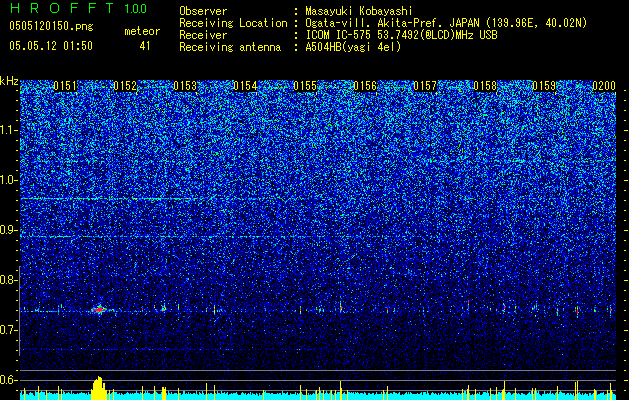Click the 0.9 frequency axis label
629x400 pixels.
coord(8,230)
